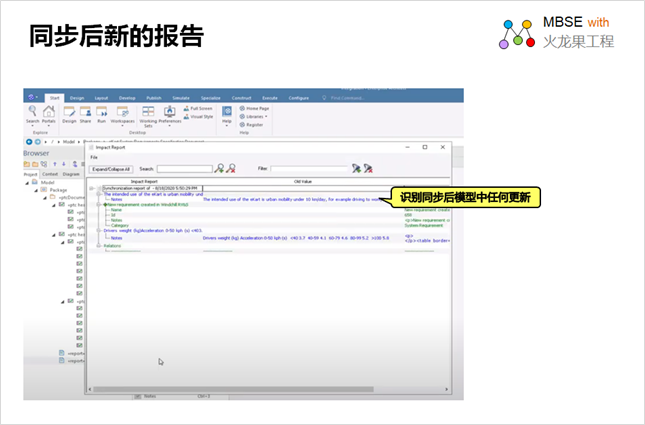
Task: Click the Design icon in the ribbon
Action: (x=69, y=112)
